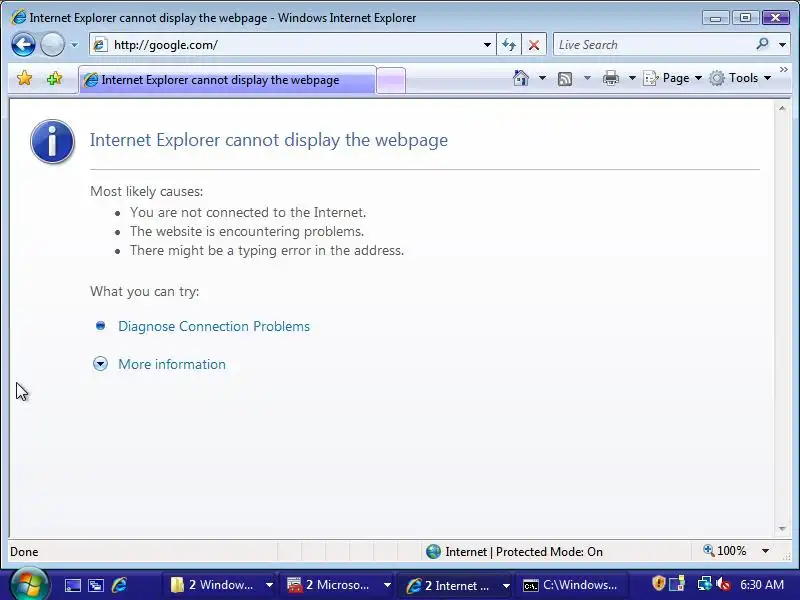Click the Home toolbar icon
Image resolution: width=800 pixels, height=600 pixels.
[x=520, y=78]
